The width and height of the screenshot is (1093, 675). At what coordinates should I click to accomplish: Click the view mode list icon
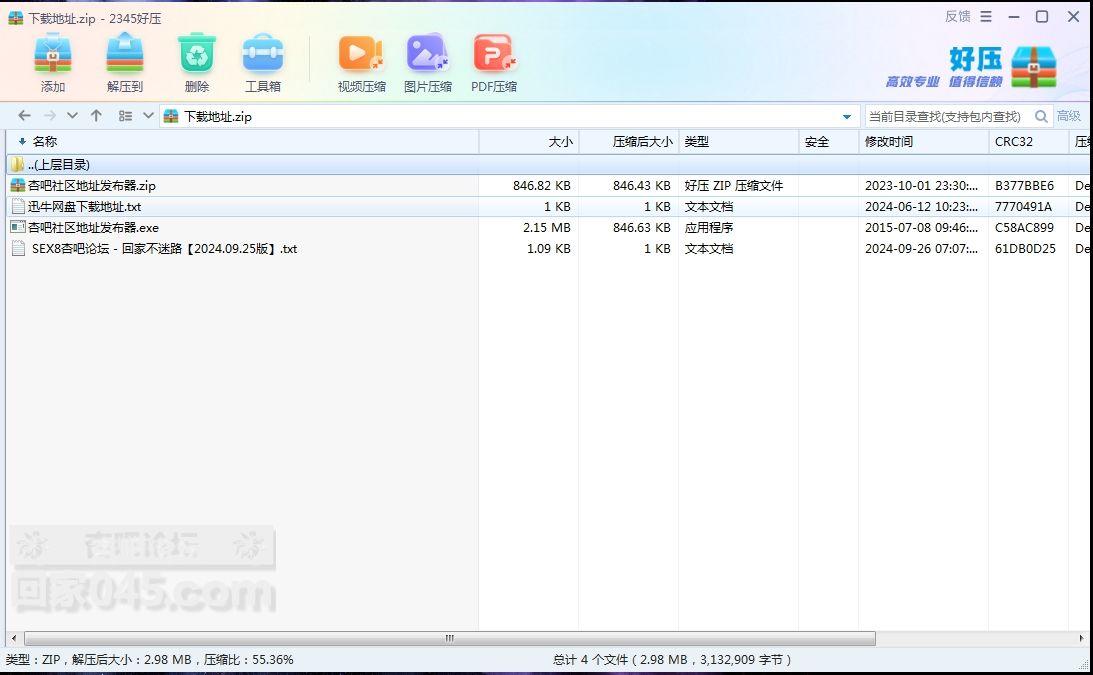(x=125, y=116)
